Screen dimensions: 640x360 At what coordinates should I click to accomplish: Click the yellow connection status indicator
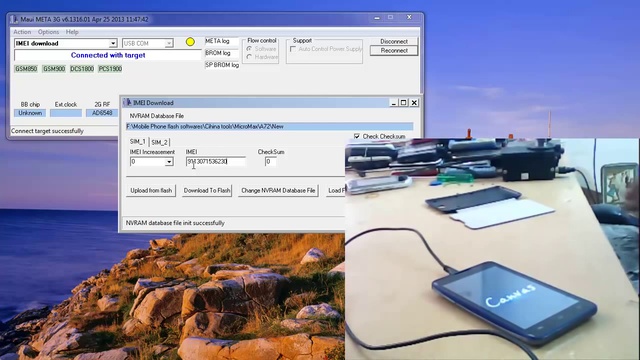190,42
